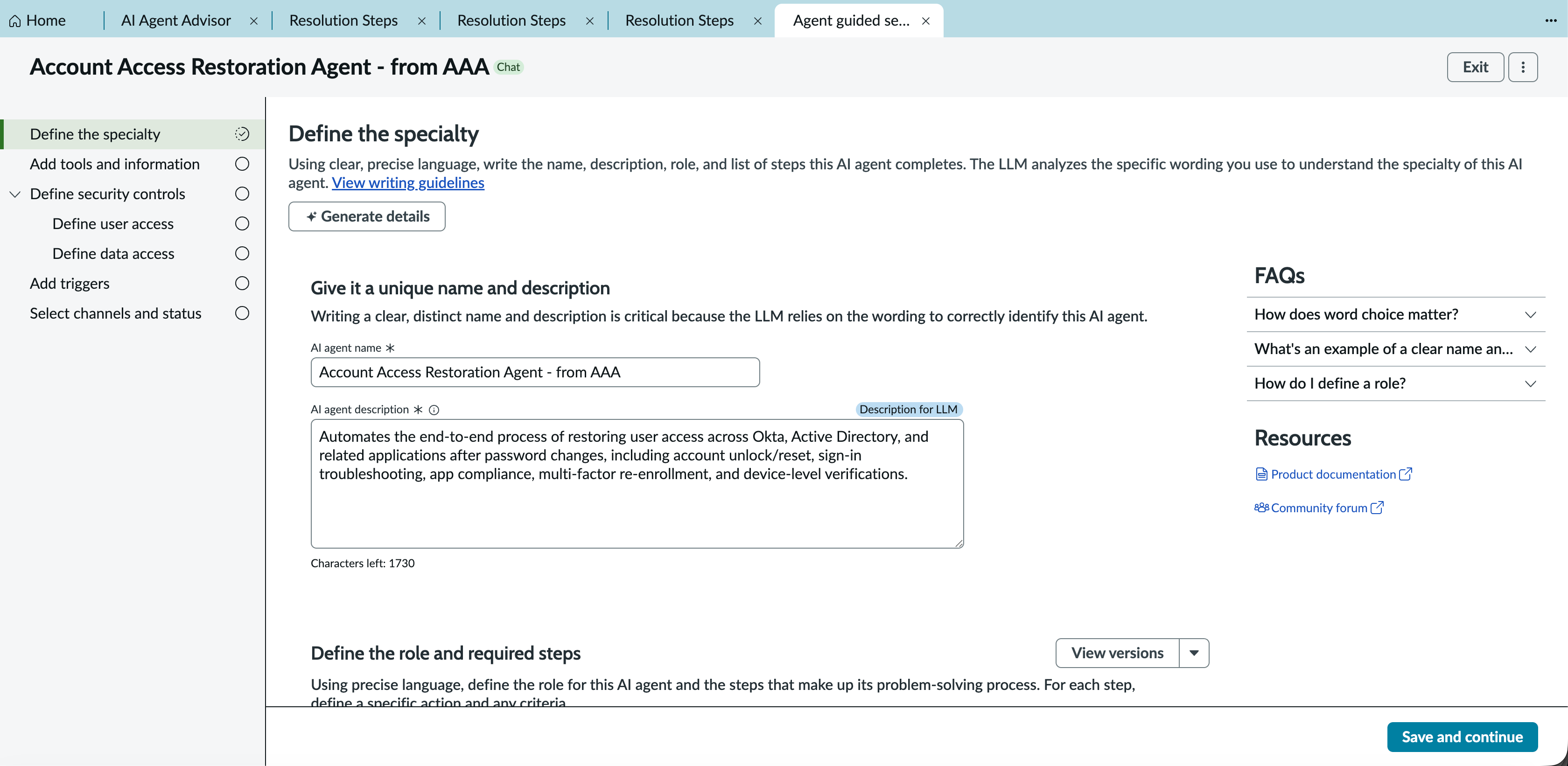Switch to the second Resolution Steps tab
Viewport: 1568px width, 766px height.
tap(511, 21)
